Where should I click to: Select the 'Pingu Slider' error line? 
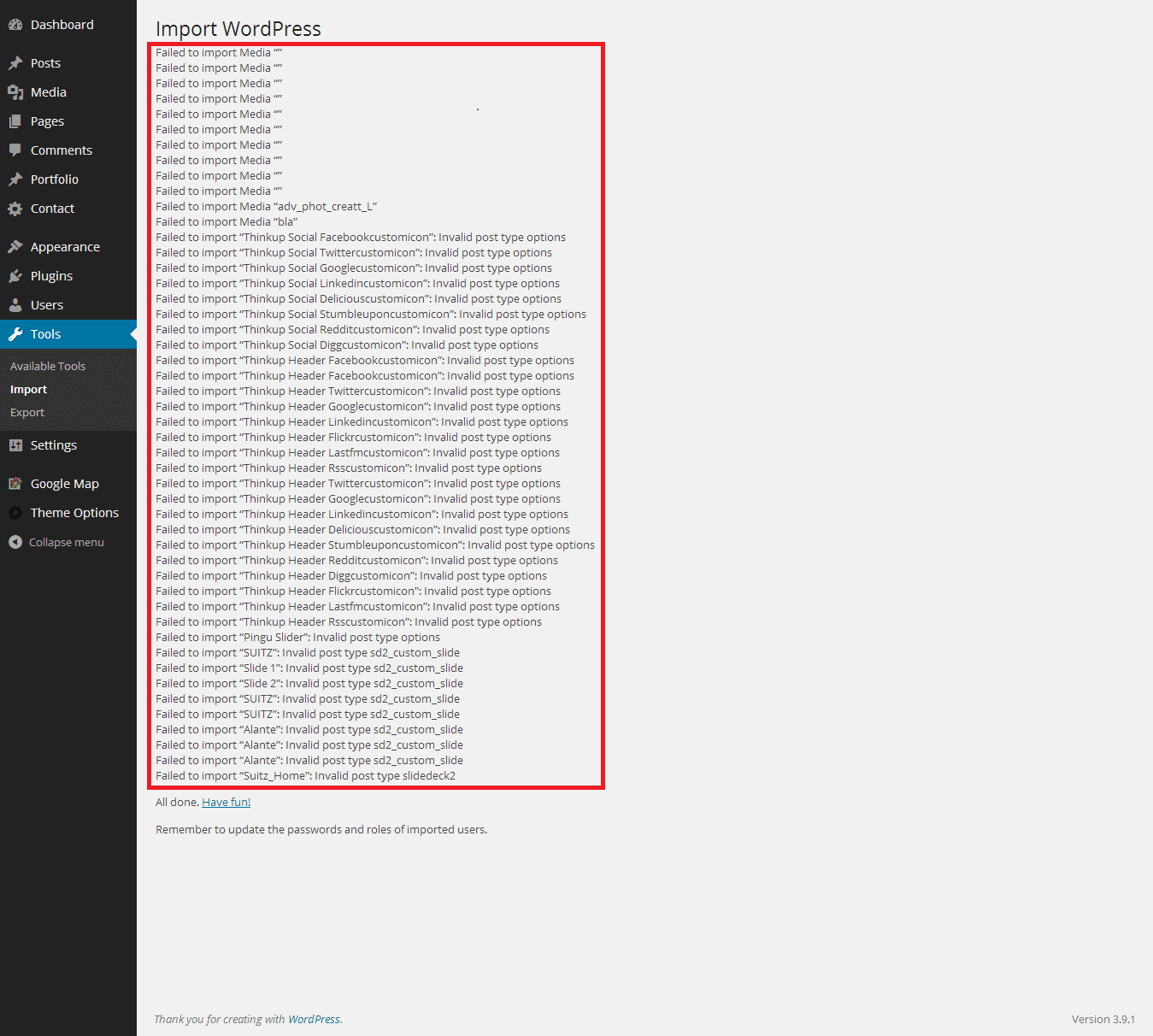[x=298, y=637]
